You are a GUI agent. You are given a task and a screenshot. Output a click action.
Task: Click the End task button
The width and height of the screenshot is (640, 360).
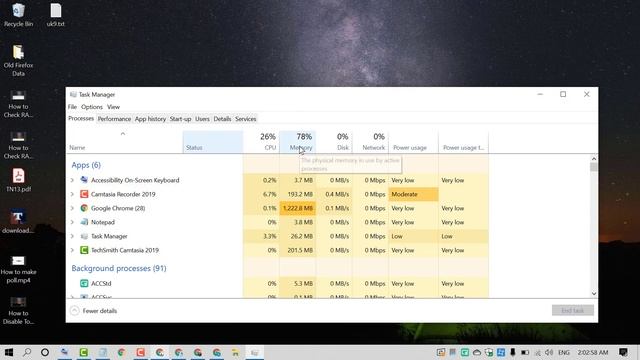point(573,310)
